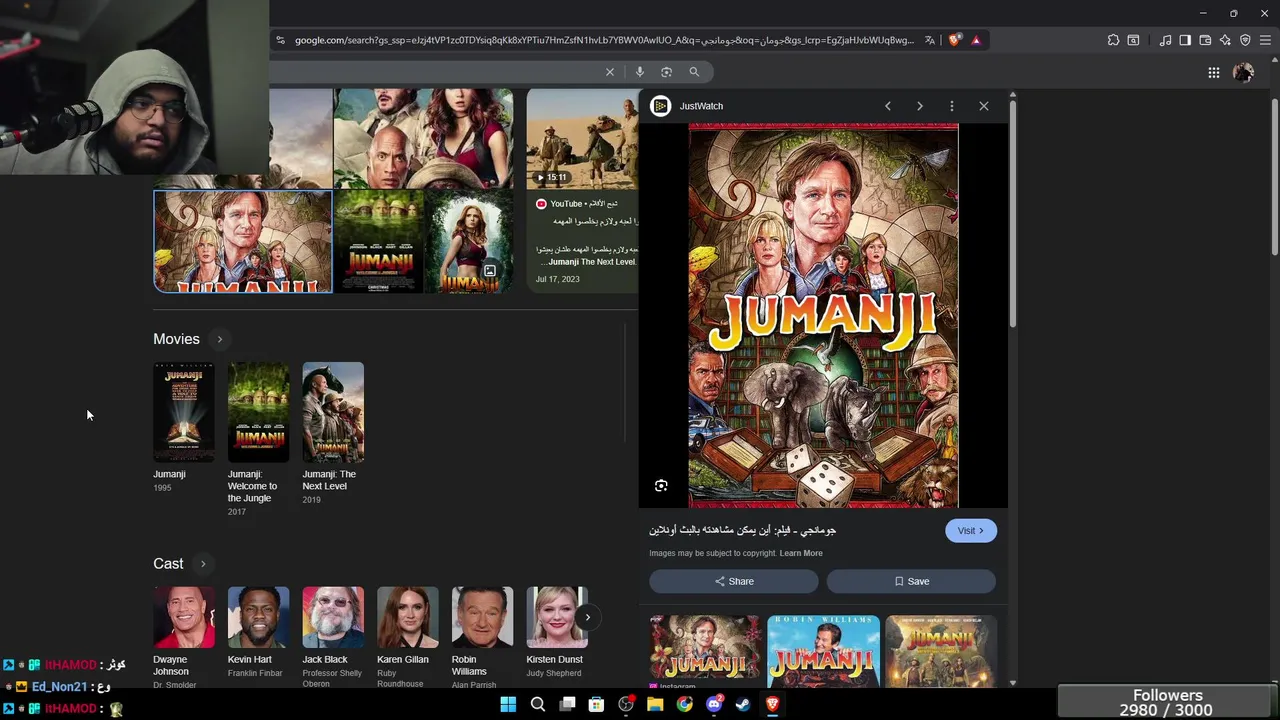Screen dimensions: 1280x720
Task: Open the Brave main hamburger menu
Action: coord(1265,40)
